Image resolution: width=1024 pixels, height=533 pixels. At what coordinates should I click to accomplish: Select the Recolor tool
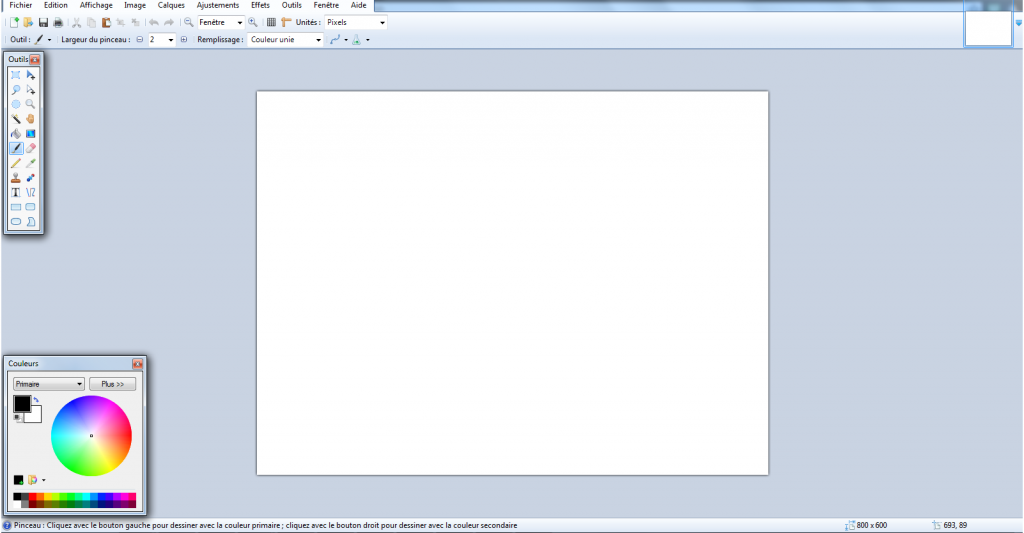31,178
